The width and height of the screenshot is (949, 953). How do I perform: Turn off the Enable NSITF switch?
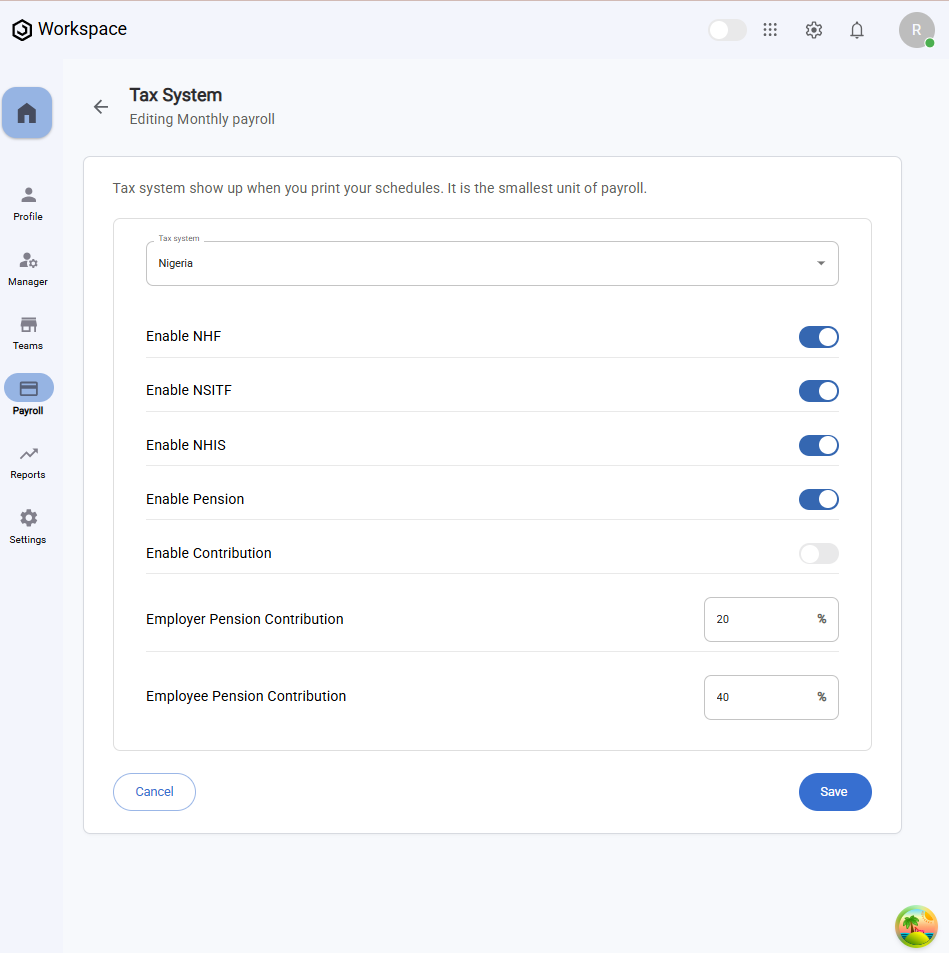click(818, 391)
